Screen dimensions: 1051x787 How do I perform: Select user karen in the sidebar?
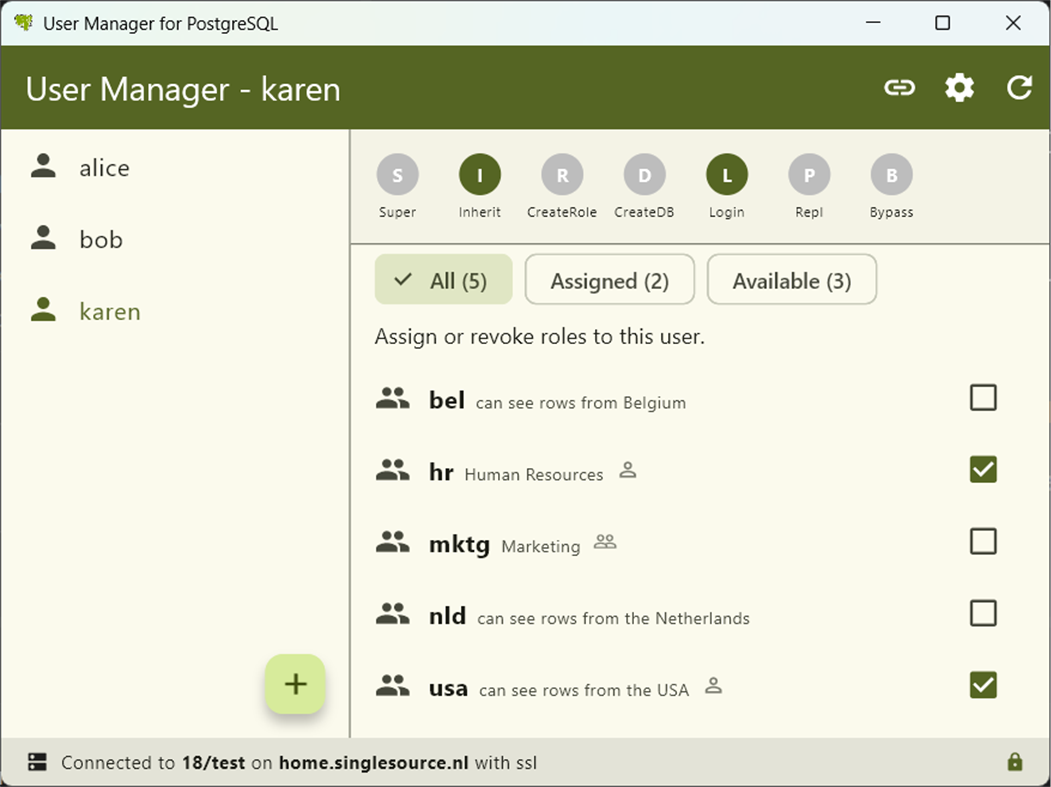[175, 310]
